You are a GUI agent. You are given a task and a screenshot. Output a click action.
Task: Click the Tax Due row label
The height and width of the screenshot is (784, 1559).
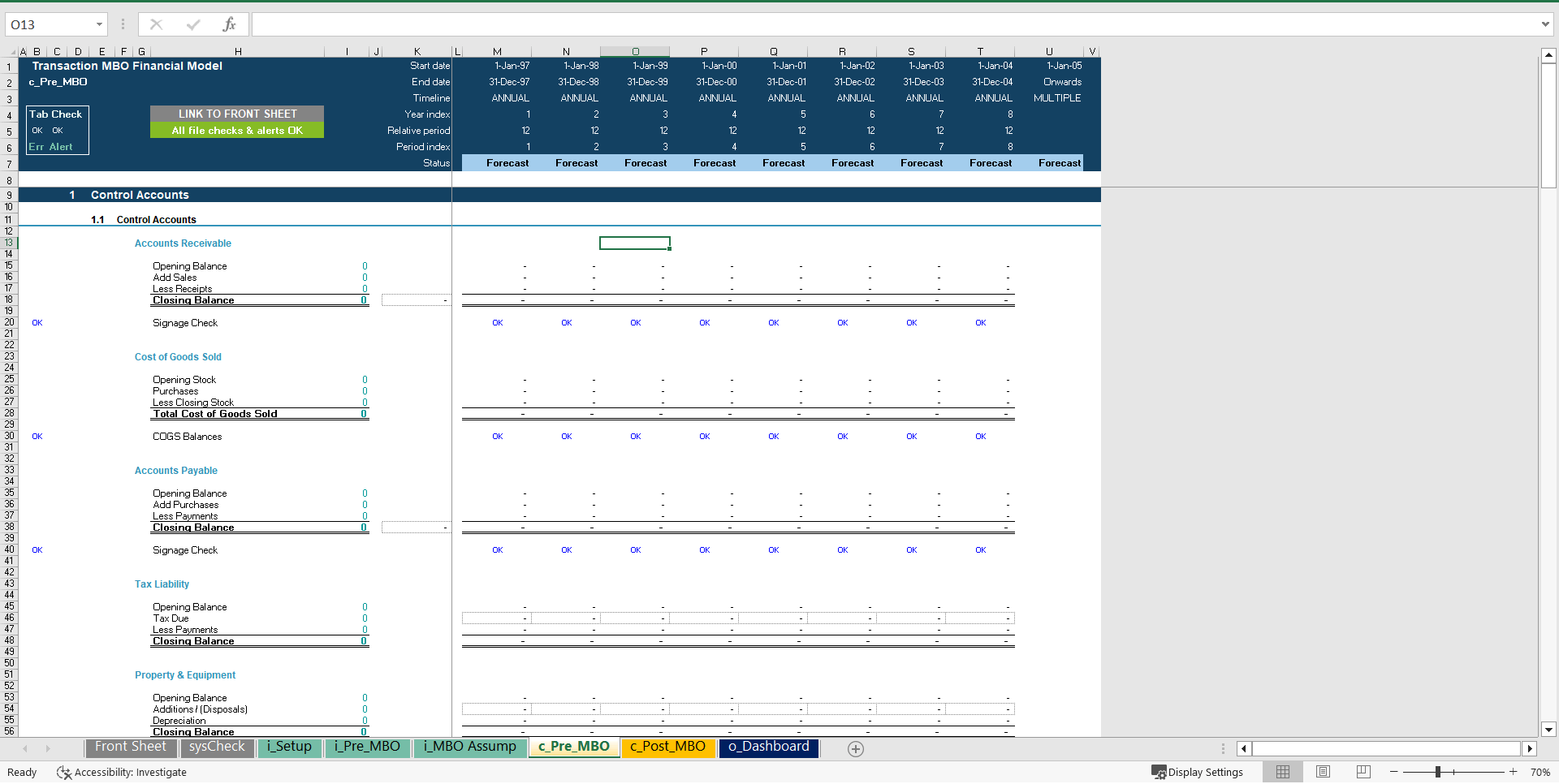pos(171,618)
